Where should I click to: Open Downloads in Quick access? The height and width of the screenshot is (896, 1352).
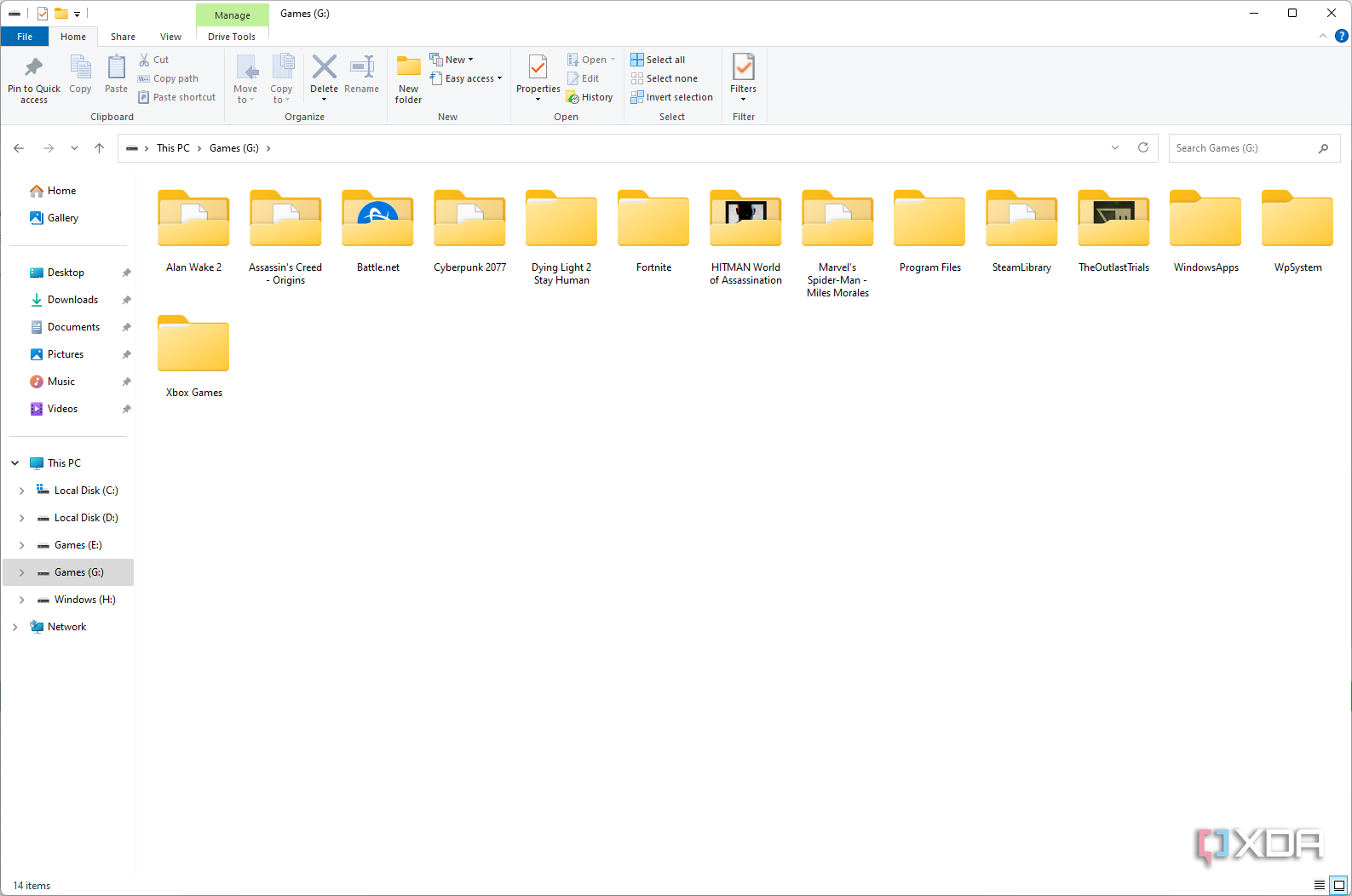click(72, 300)
